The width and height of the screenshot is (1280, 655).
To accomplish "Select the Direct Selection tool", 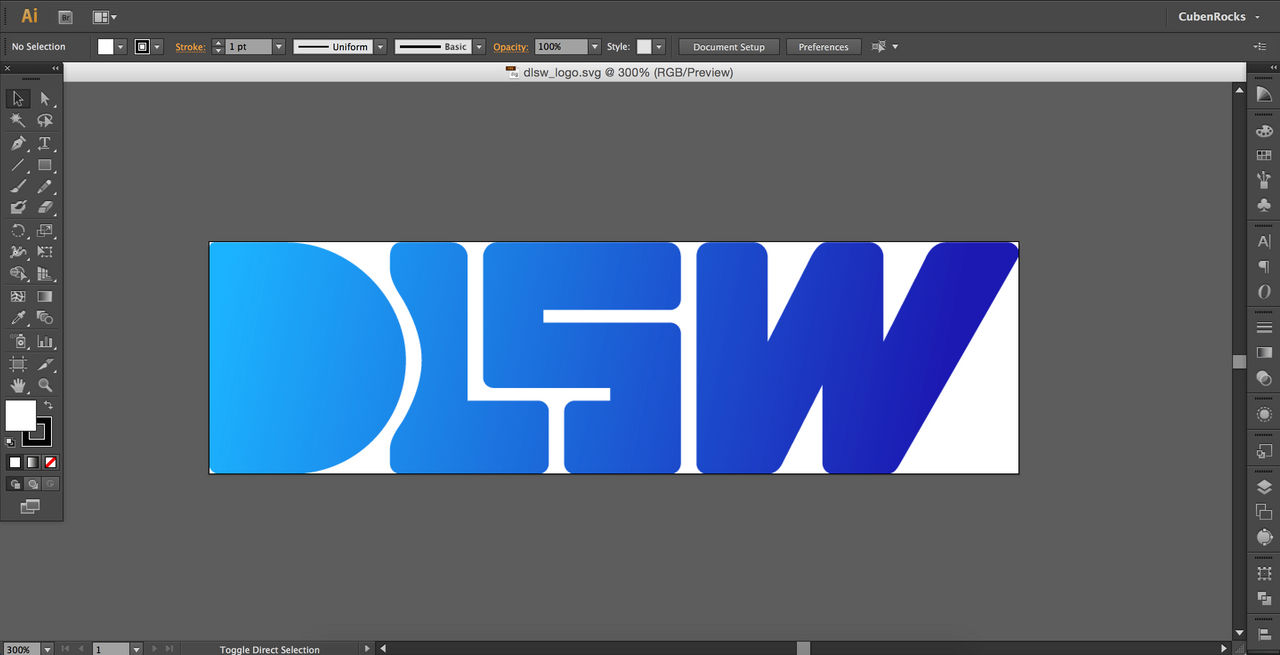I will click(45, 98).
